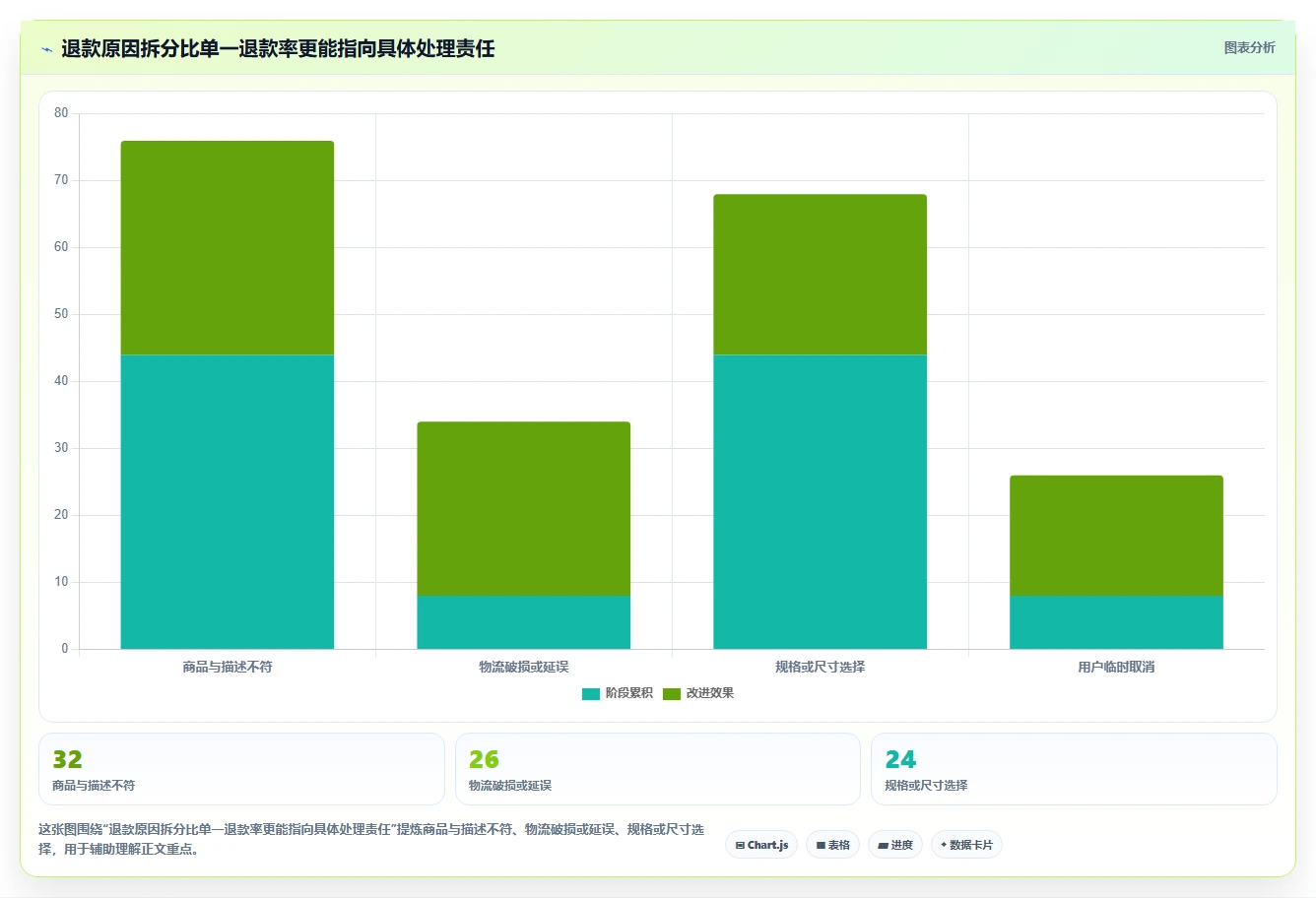
Task: Select the 物流破损或延误 stat card showing 26
Action: pos(657,769)
